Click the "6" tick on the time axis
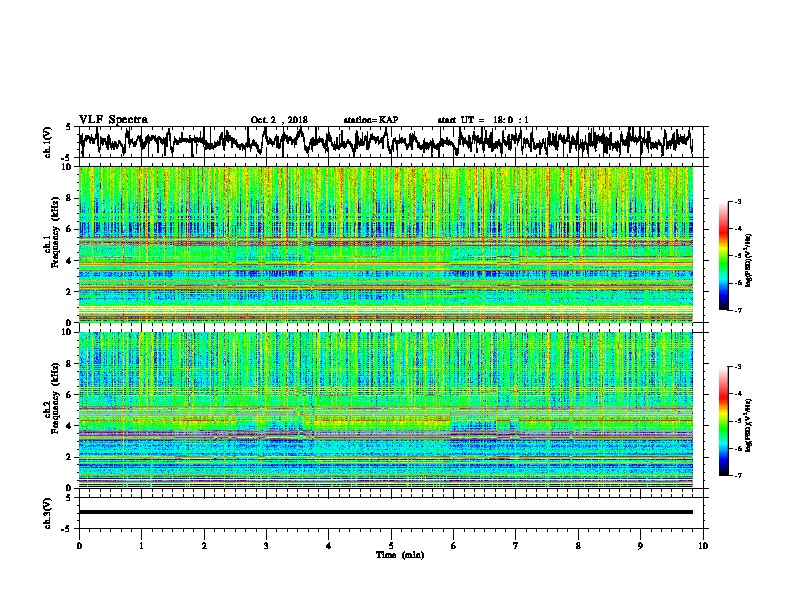Viewport: 792px width, 612px height. pyautogui.click(x=454, y=546)
